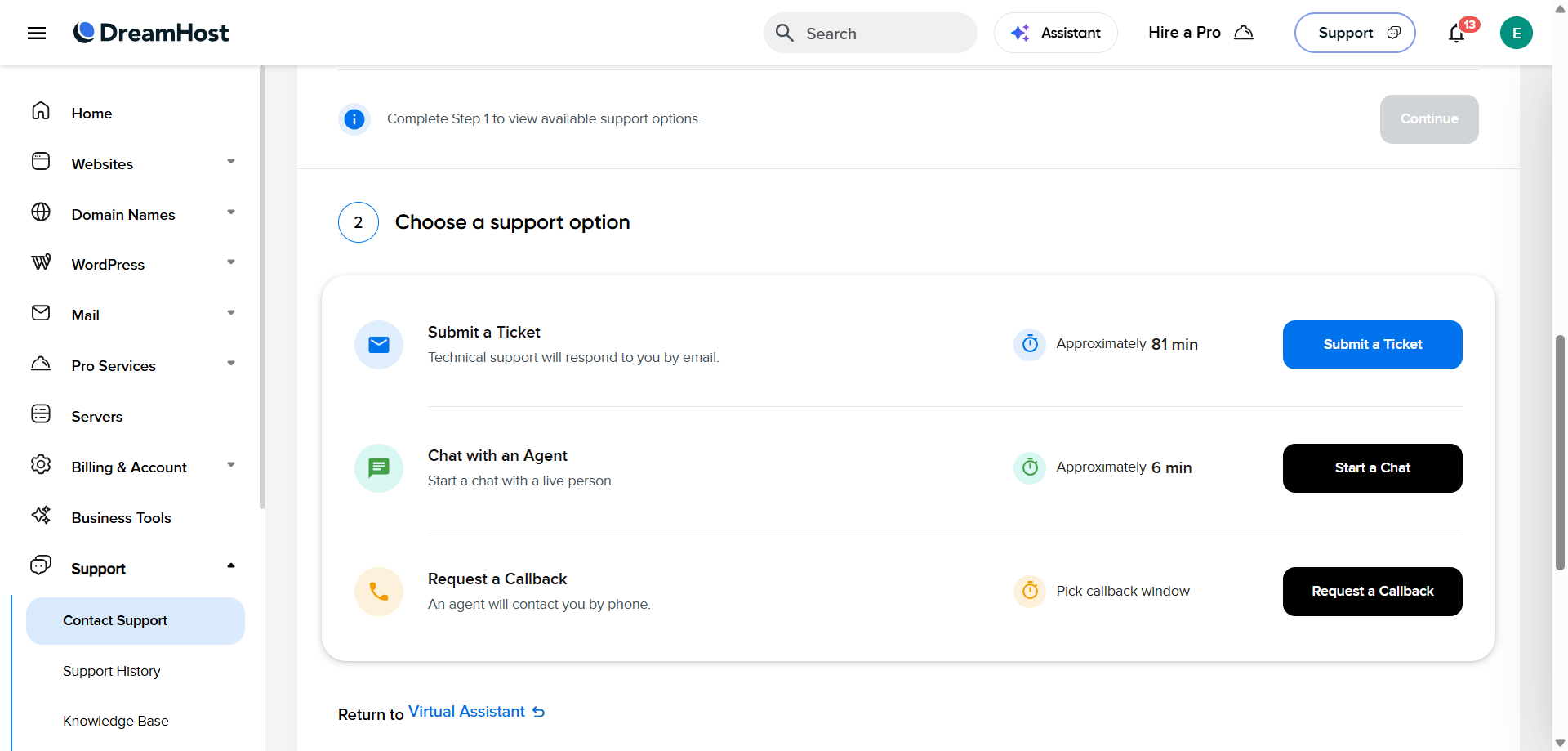Click the blue info icon
1568x751 pixels.
354,119
